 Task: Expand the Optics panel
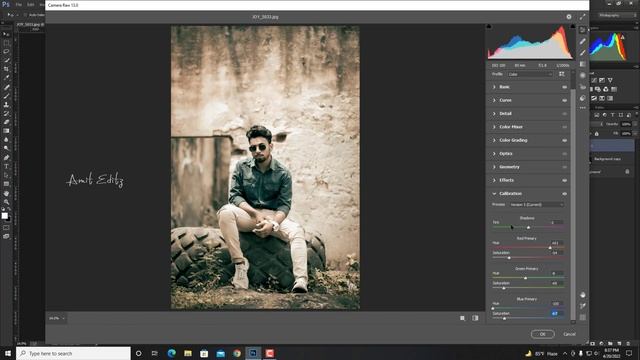pyautogui.click(x=494, y=153)
